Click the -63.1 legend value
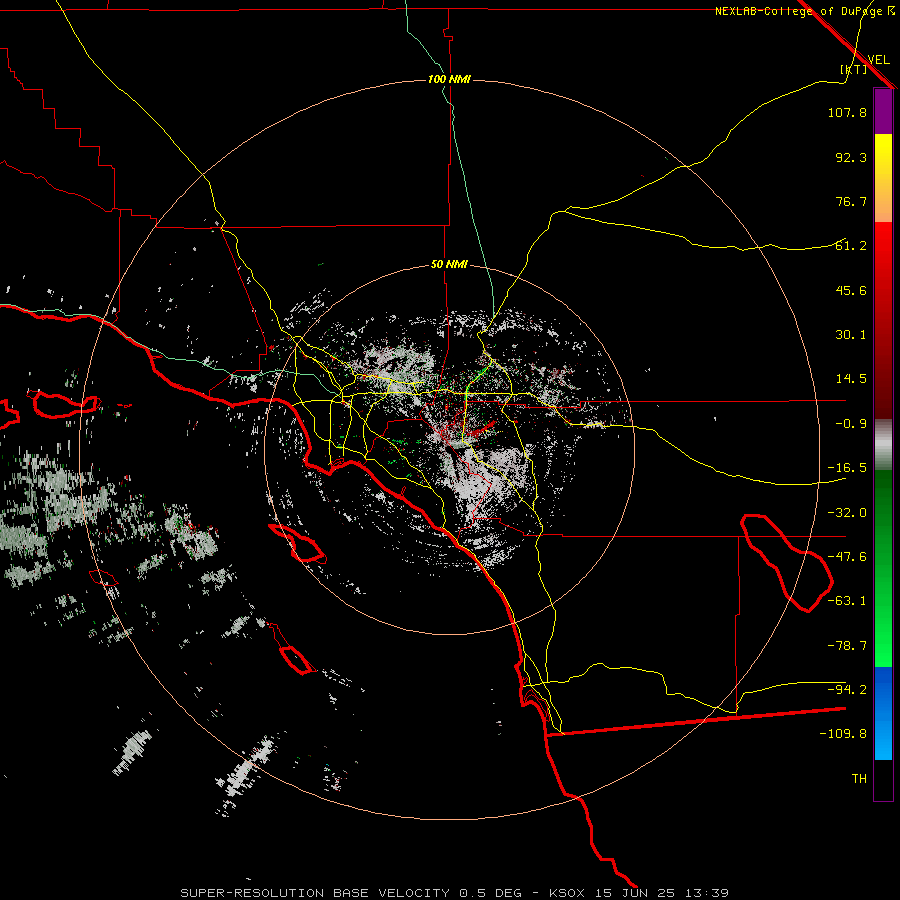900x900 pixels. coord(847,601)
